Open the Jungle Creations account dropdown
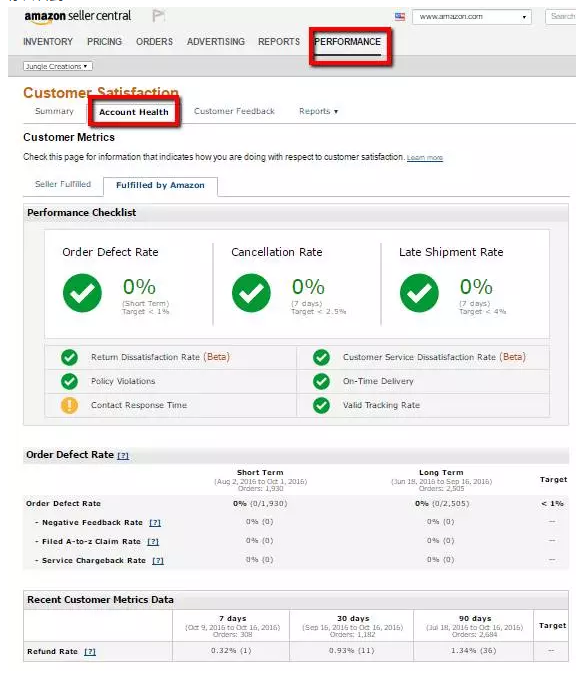Screen dimensions: 586x675 (58, 66)
